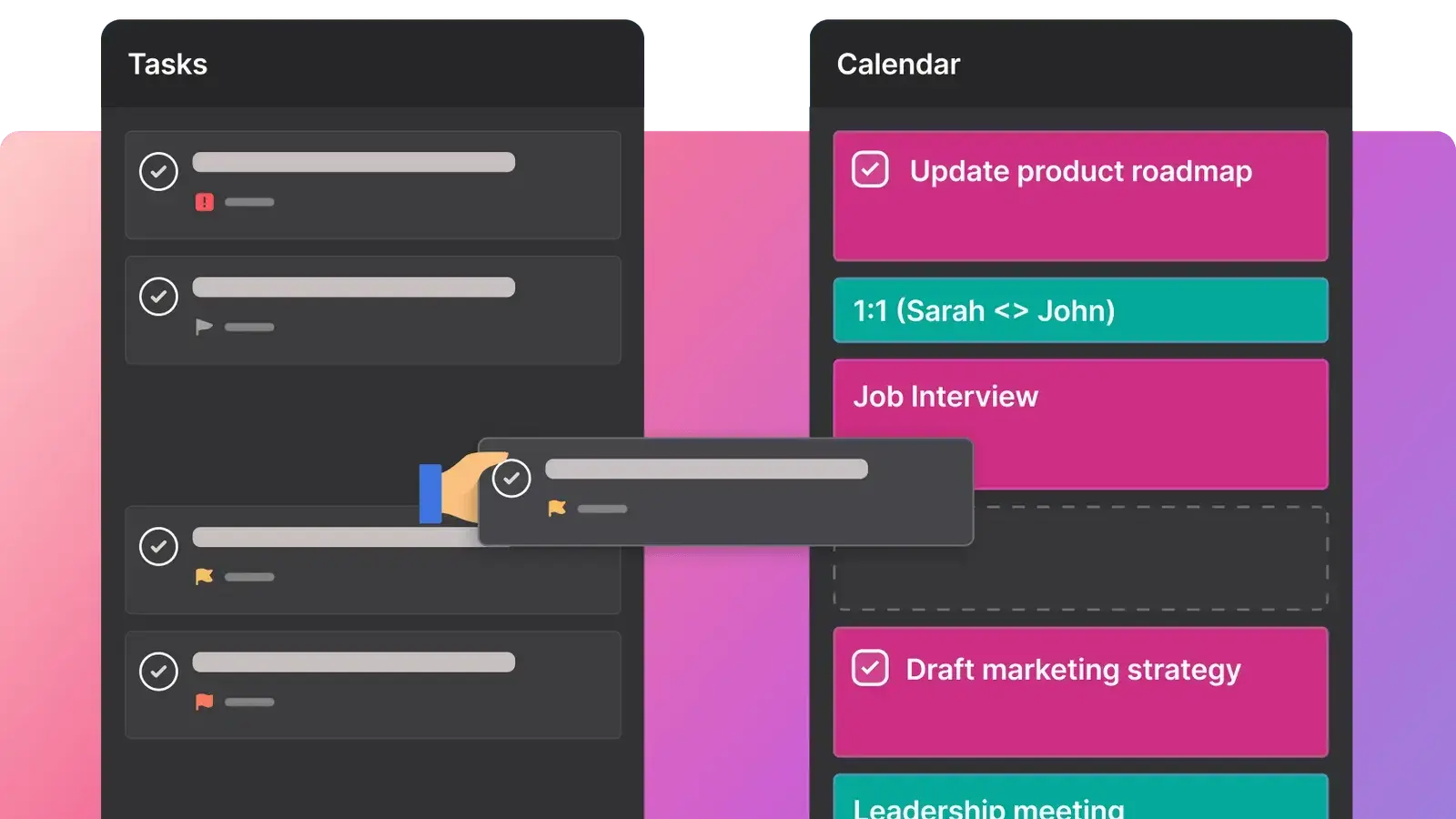Toggle the Draft marketing strategy checkbox

(870, 668)
